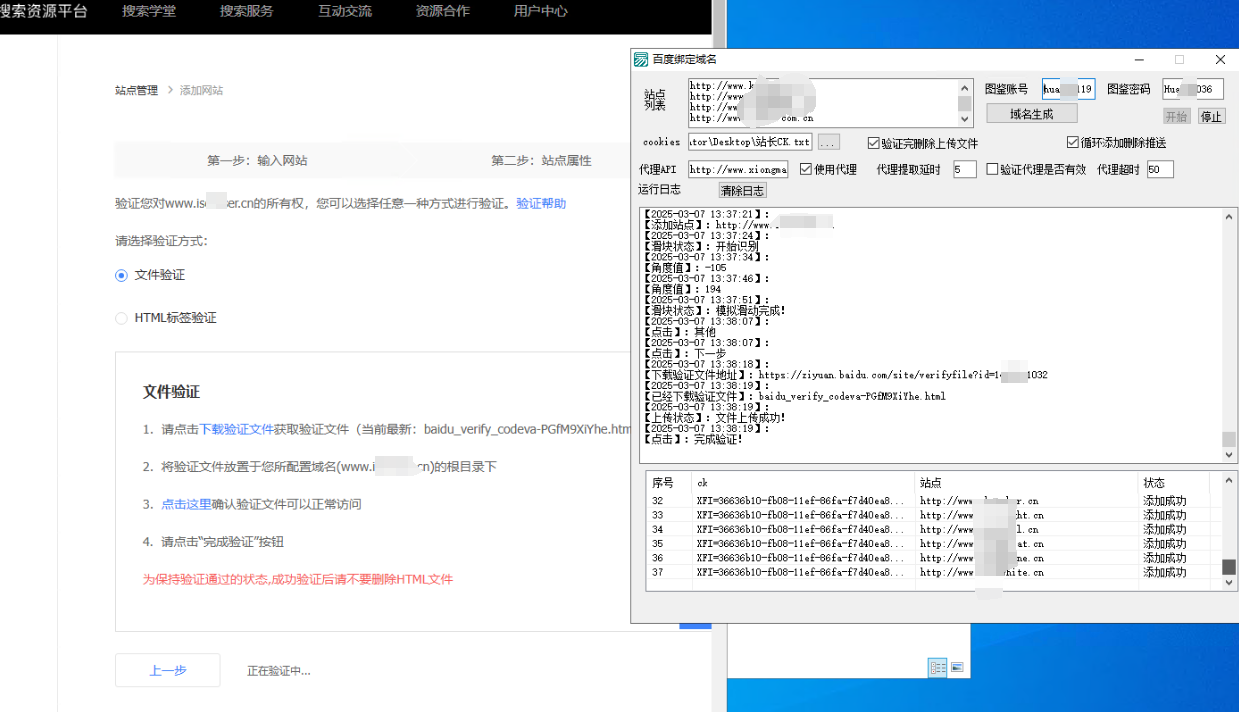
Task: Click the breadcrumb chevron after 站点管理
Action: 170,90
